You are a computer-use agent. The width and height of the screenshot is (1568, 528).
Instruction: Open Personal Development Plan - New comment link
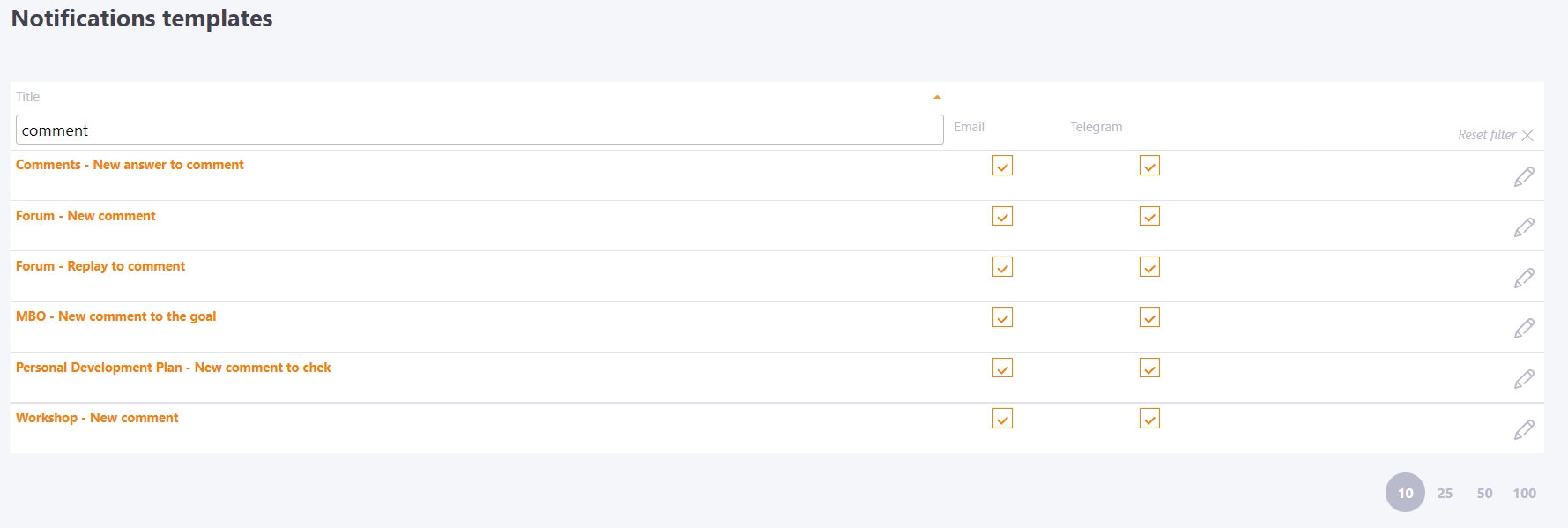(174, 368)
